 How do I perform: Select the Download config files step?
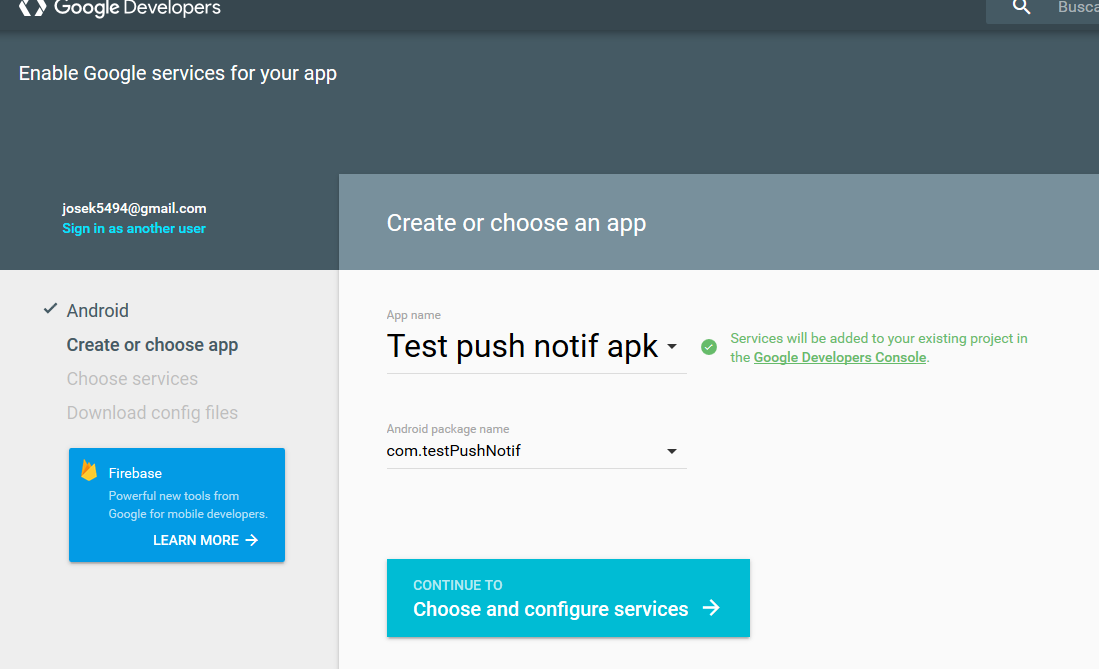[151, 412]
